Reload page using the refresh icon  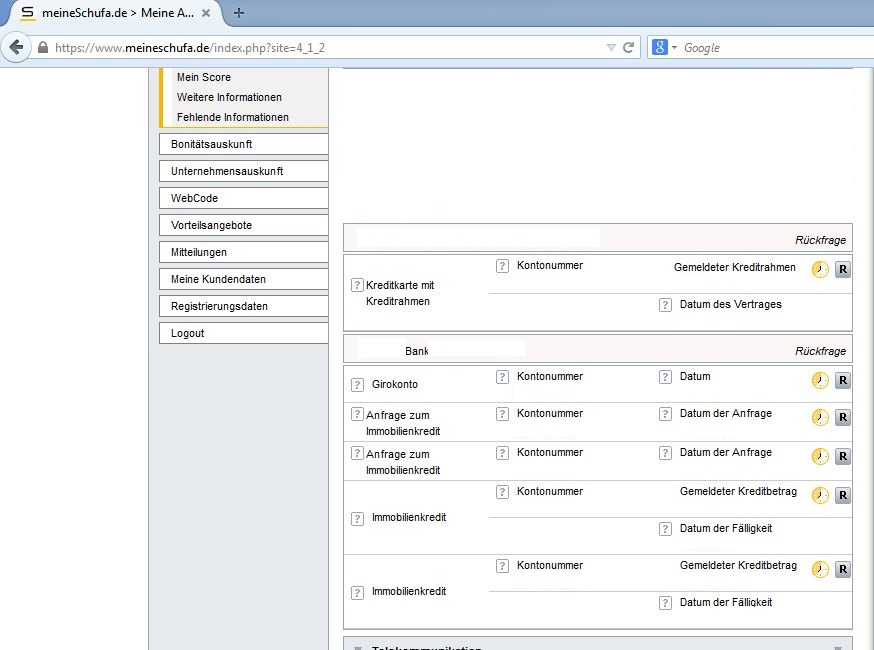(x=629, y=47)
